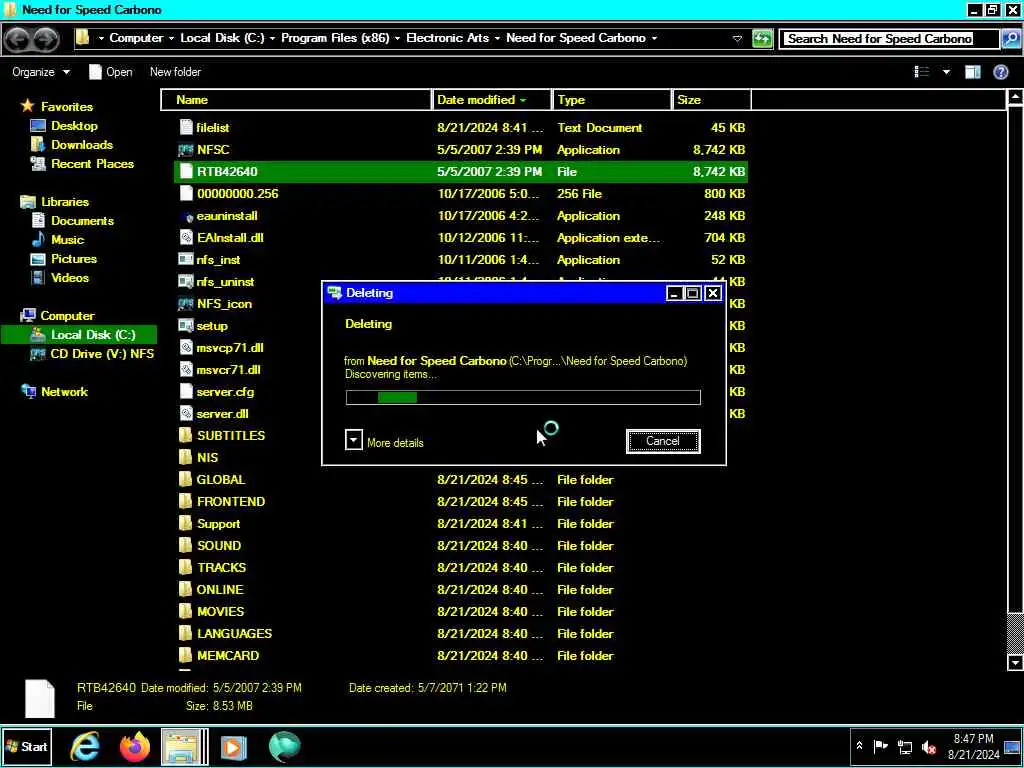Click Electronic Arts breadcrumb
The image size is (1024, 768).
pyautogui.click(x=447, y=38)
